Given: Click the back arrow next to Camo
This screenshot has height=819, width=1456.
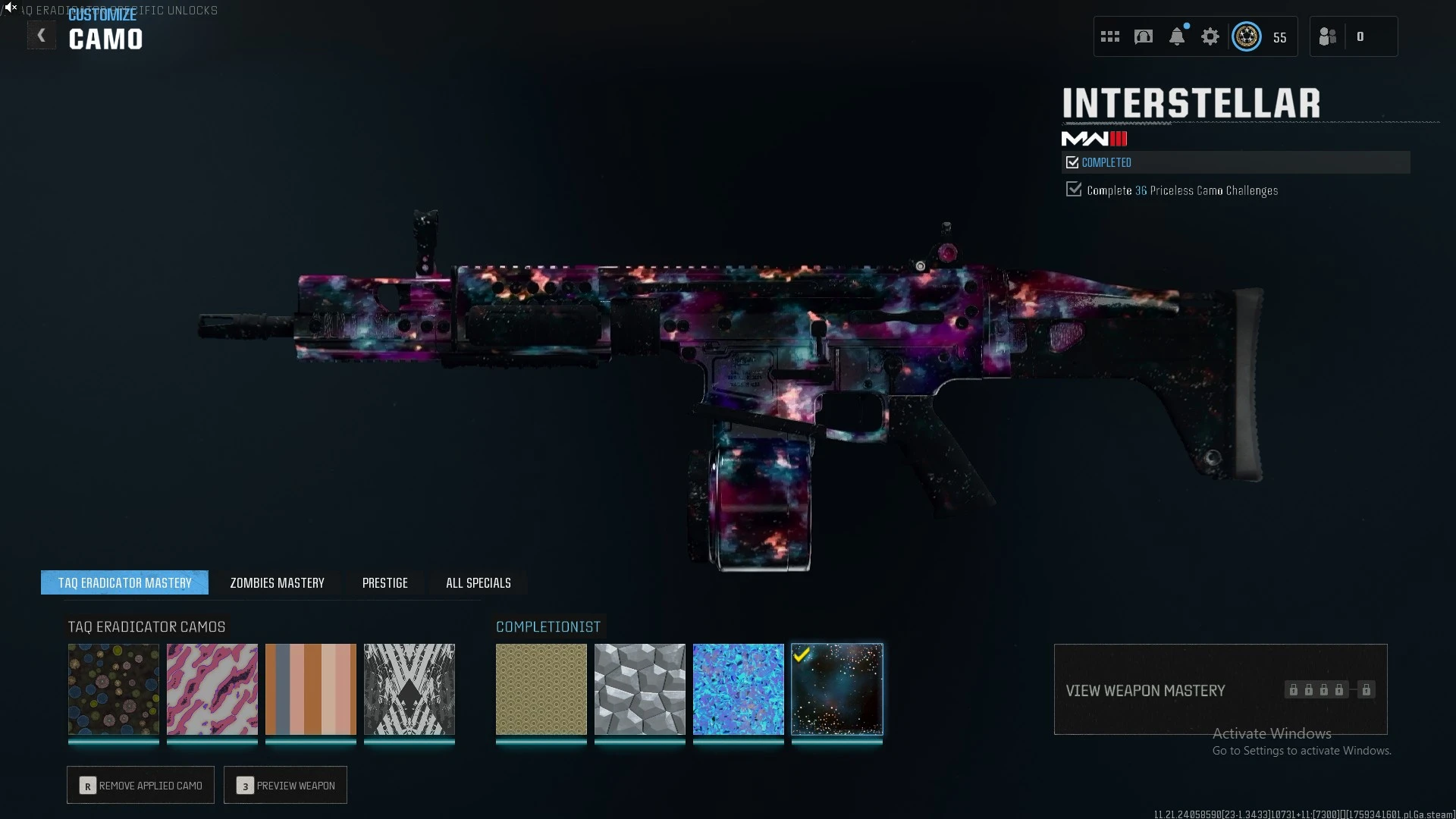Looking at the screenshot, I should tap(42, 36).
